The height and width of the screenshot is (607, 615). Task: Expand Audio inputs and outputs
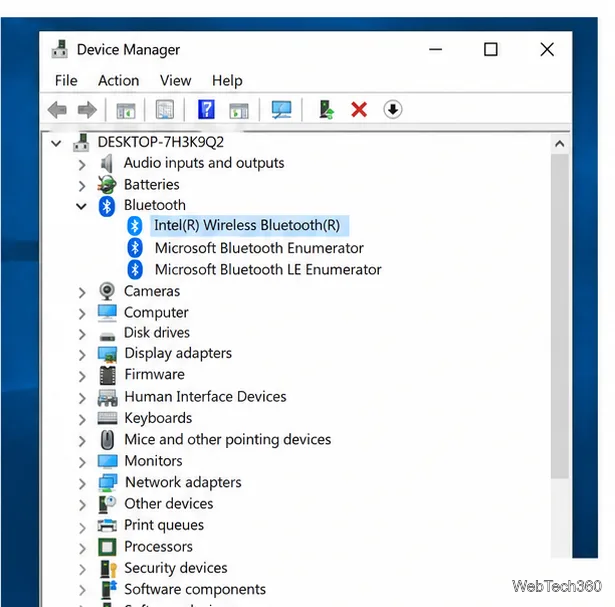pyautogui.click(x=82, y=165)
